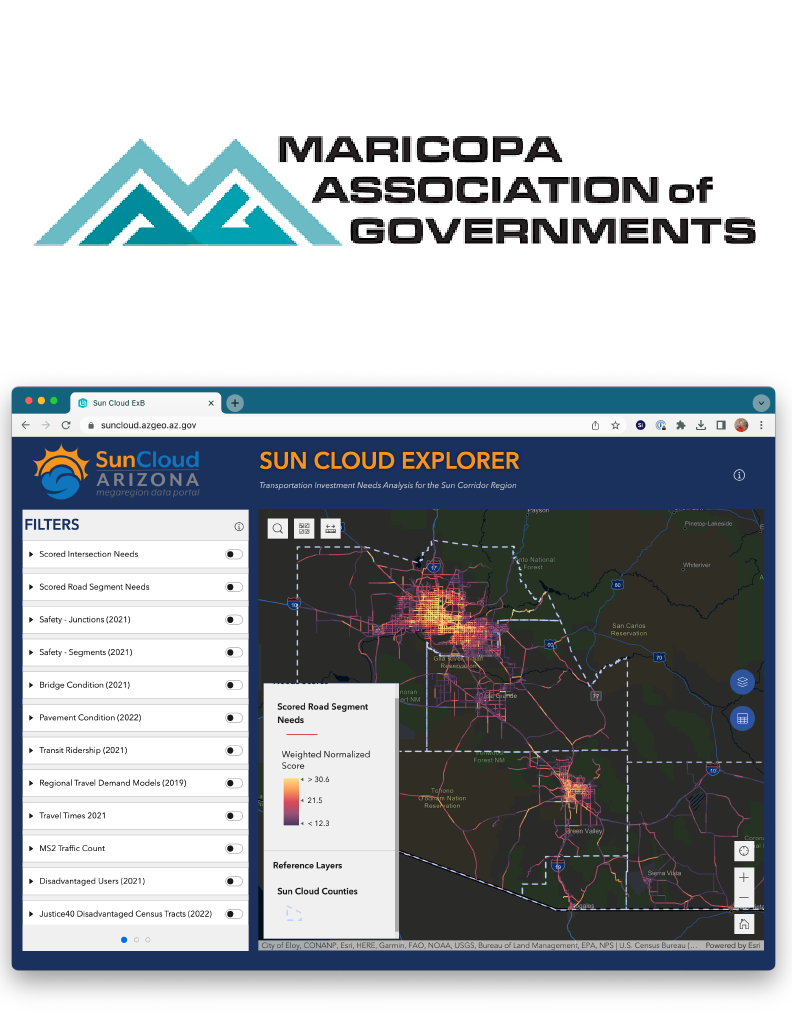Viewport: 792px width, 1022px height.
Task: Open new browser tab with plus
Action: (x=235, y=403)
